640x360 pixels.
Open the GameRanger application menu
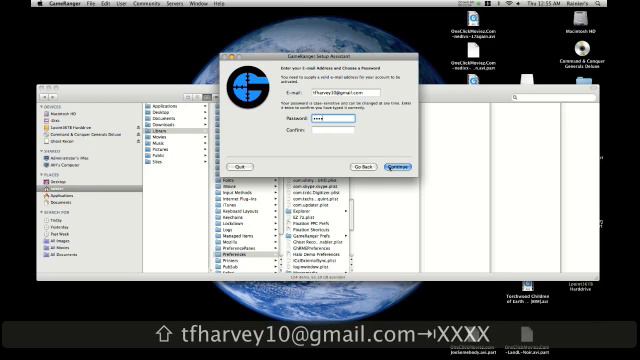64,3
